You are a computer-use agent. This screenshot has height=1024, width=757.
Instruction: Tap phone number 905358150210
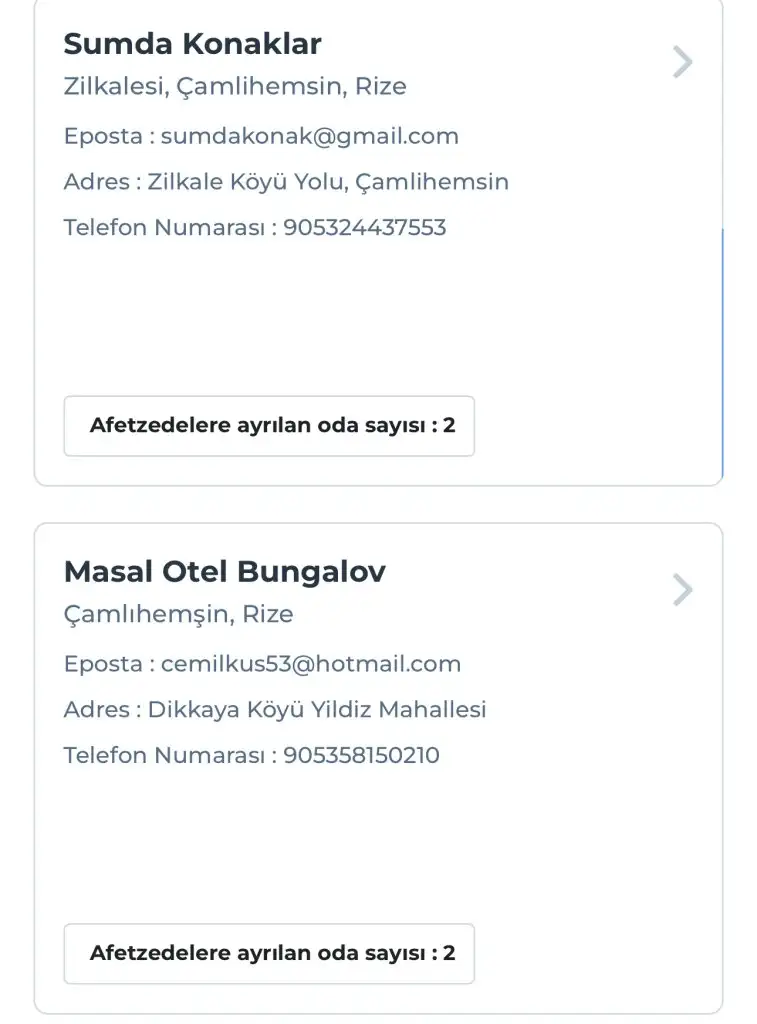pos(361,755)
